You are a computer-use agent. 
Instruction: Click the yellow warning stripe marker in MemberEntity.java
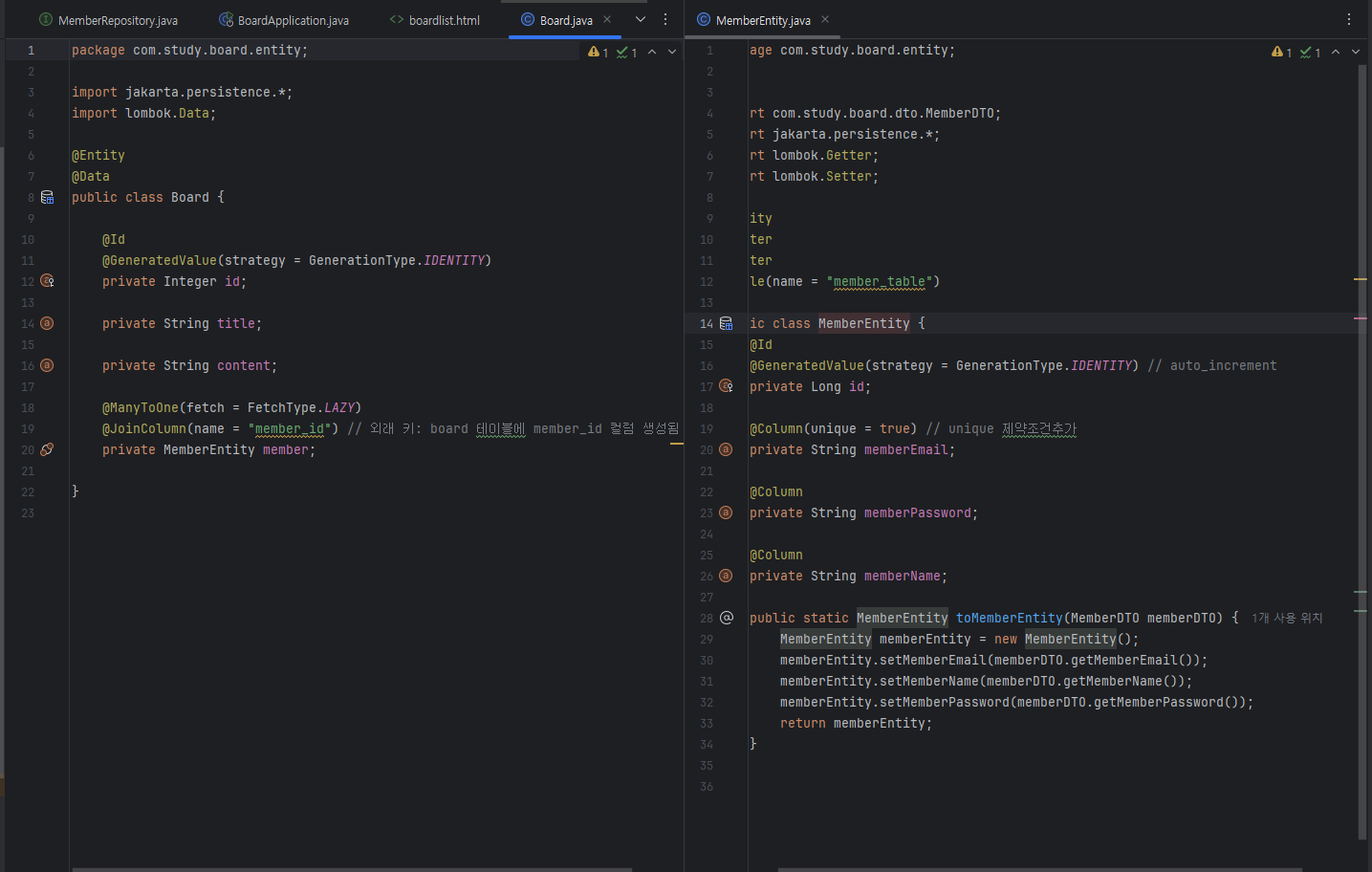[x=1361, y=279]
